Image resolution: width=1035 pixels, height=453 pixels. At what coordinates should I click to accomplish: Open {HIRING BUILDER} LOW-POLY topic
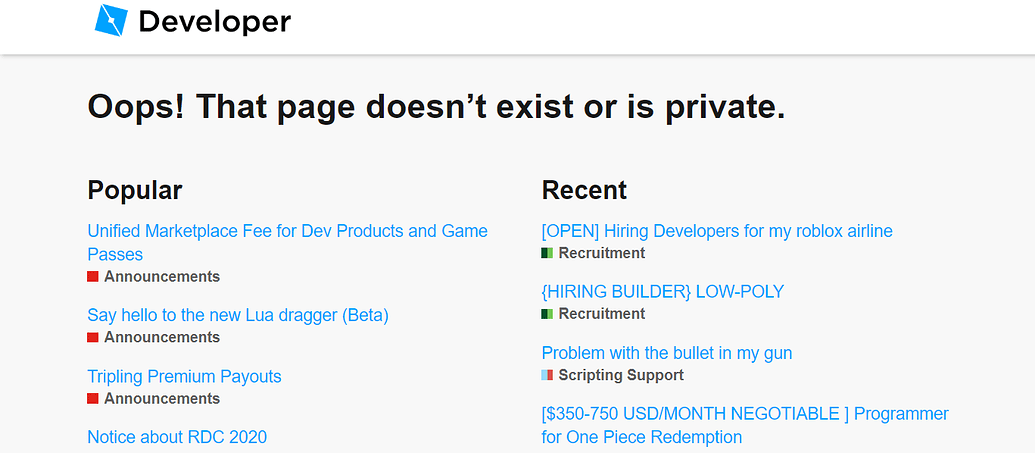tap(663, 291)
